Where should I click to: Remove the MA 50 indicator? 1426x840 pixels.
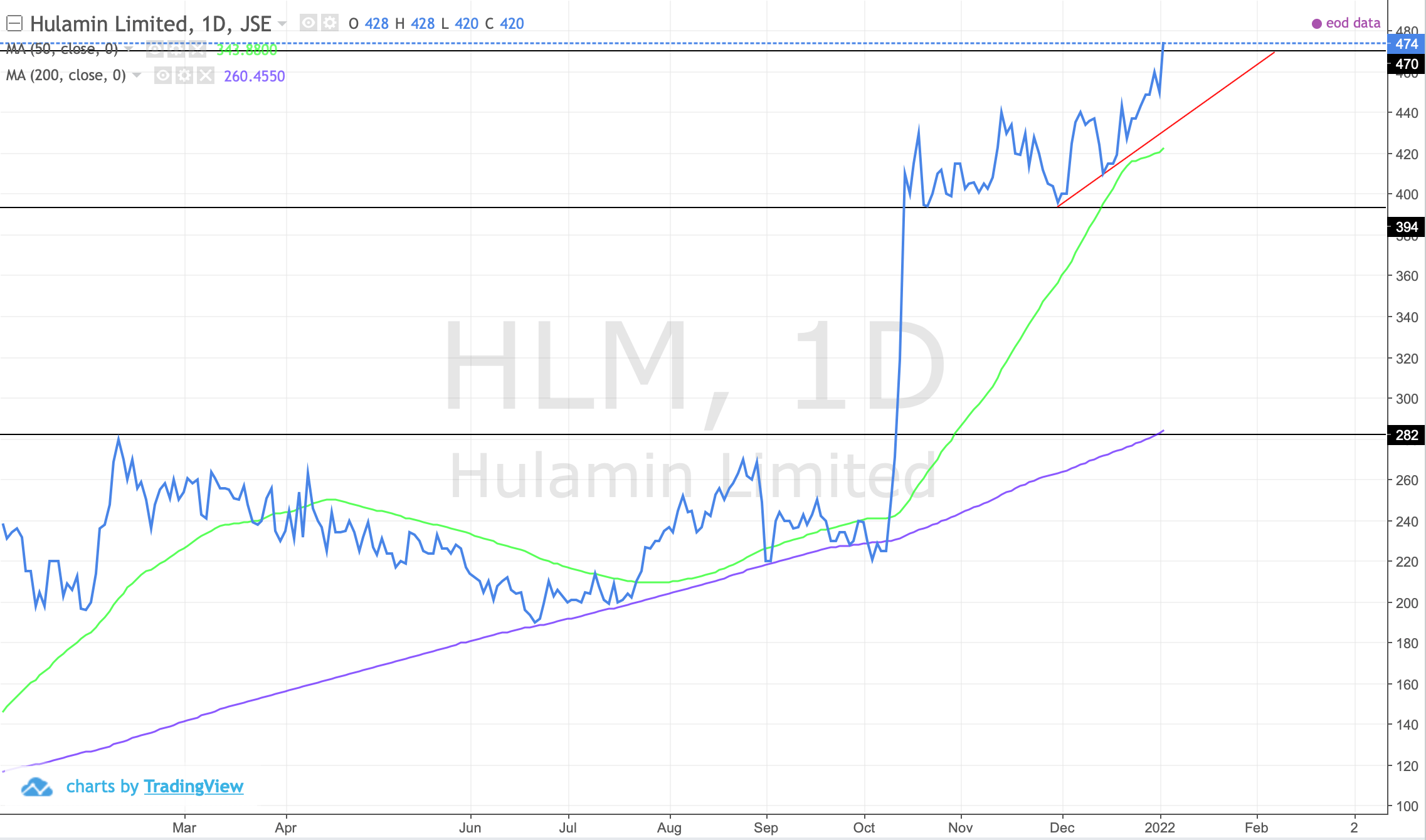click(x=197, y=49)
